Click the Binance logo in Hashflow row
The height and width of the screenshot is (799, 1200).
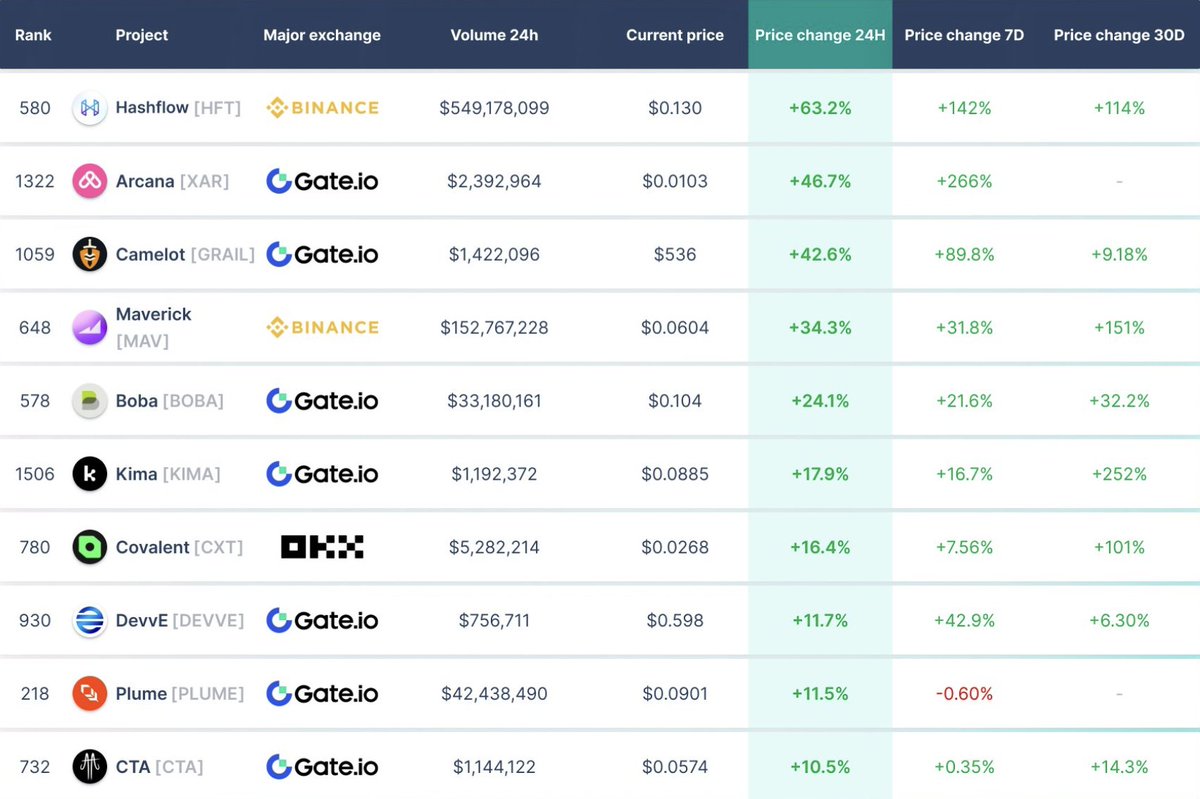coord(322,108)
